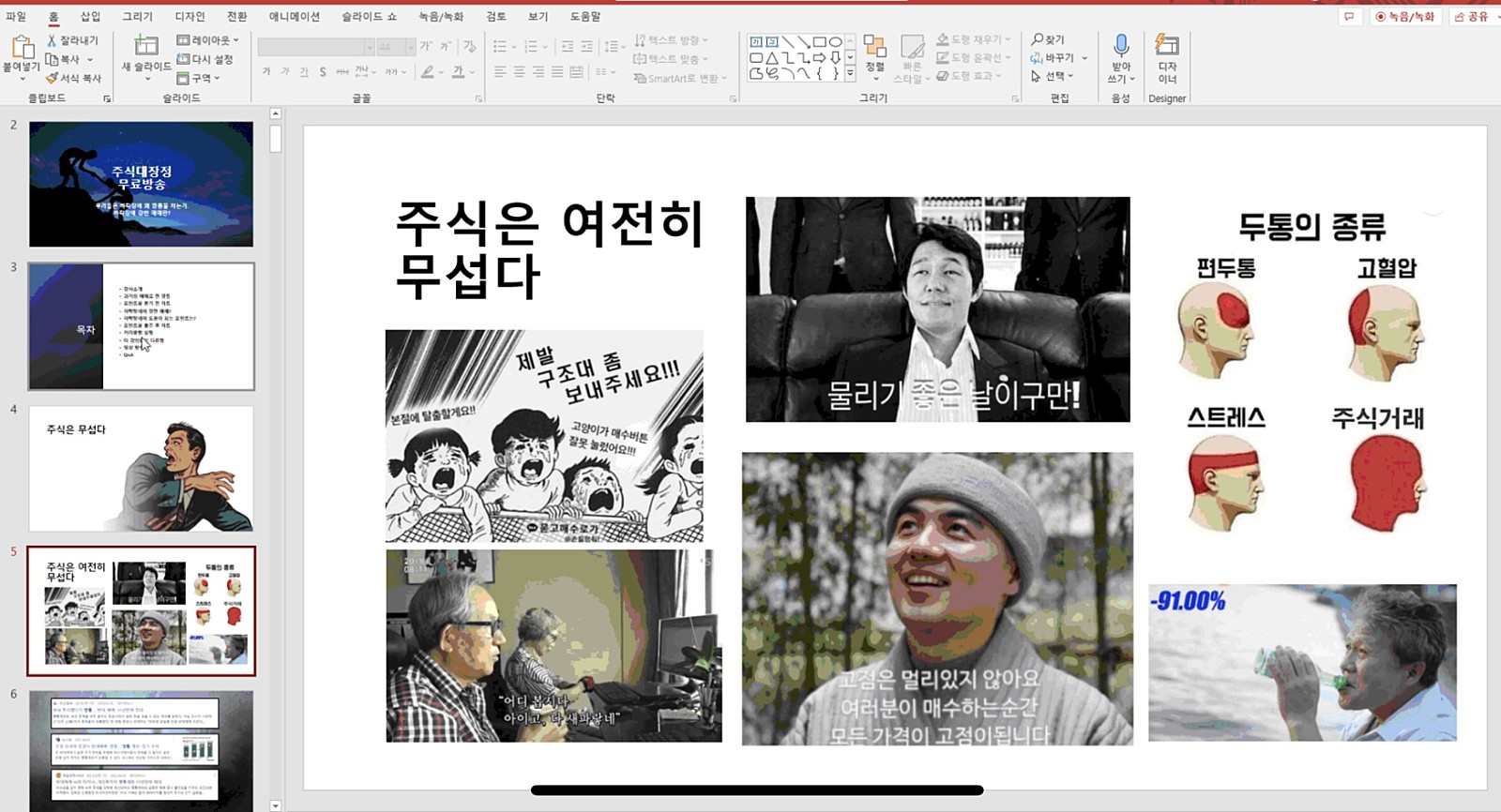The image size is (1501, 812).
Task: Click the clear formatting icon in the font group
Action: point(469,46)
